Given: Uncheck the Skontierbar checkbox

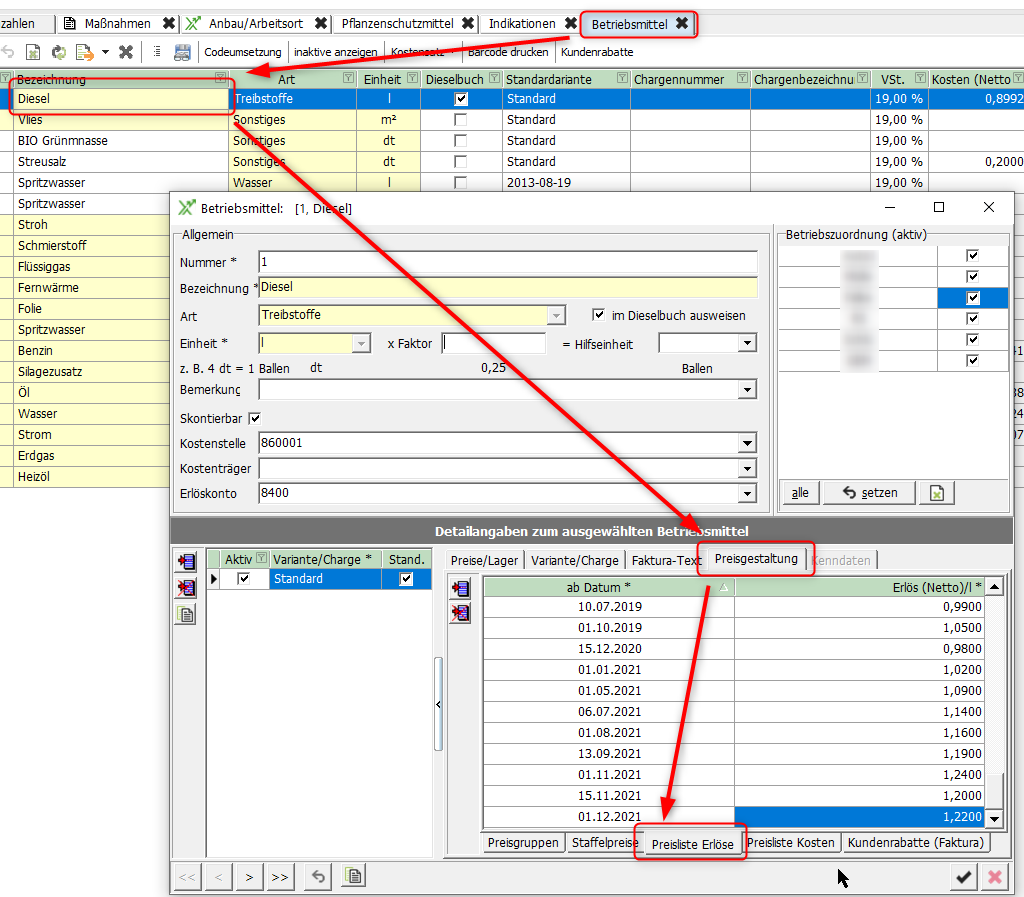Looking at the screenshot, I should pyautogui.click(x=254, y=418).
